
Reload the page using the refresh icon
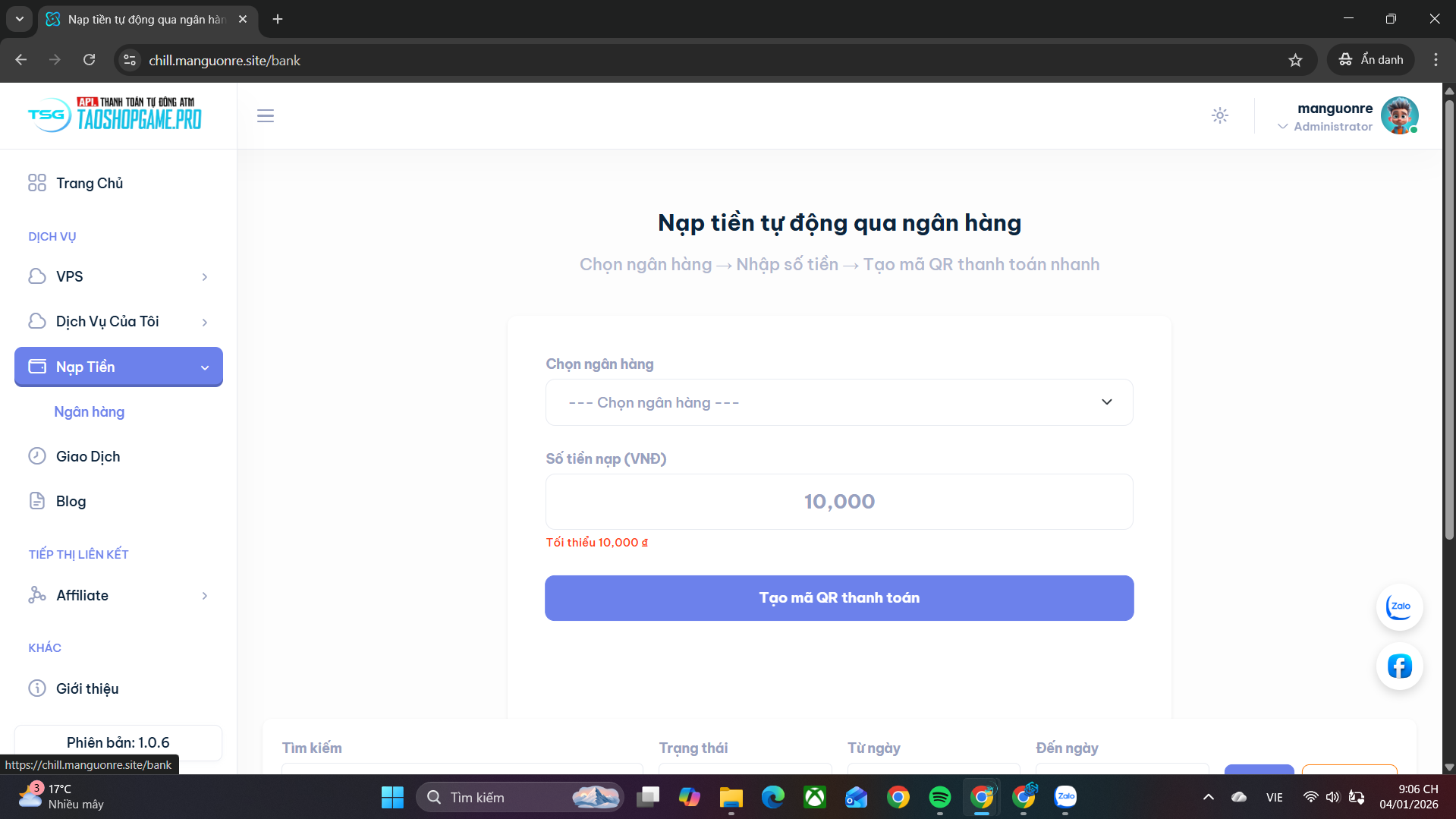[90, 60]
